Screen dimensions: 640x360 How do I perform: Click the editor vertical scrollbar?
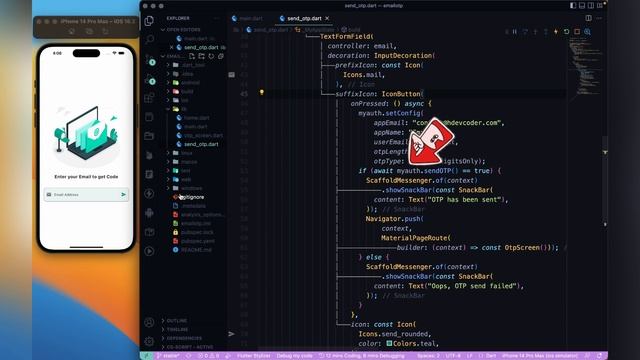tap(605, 180)
